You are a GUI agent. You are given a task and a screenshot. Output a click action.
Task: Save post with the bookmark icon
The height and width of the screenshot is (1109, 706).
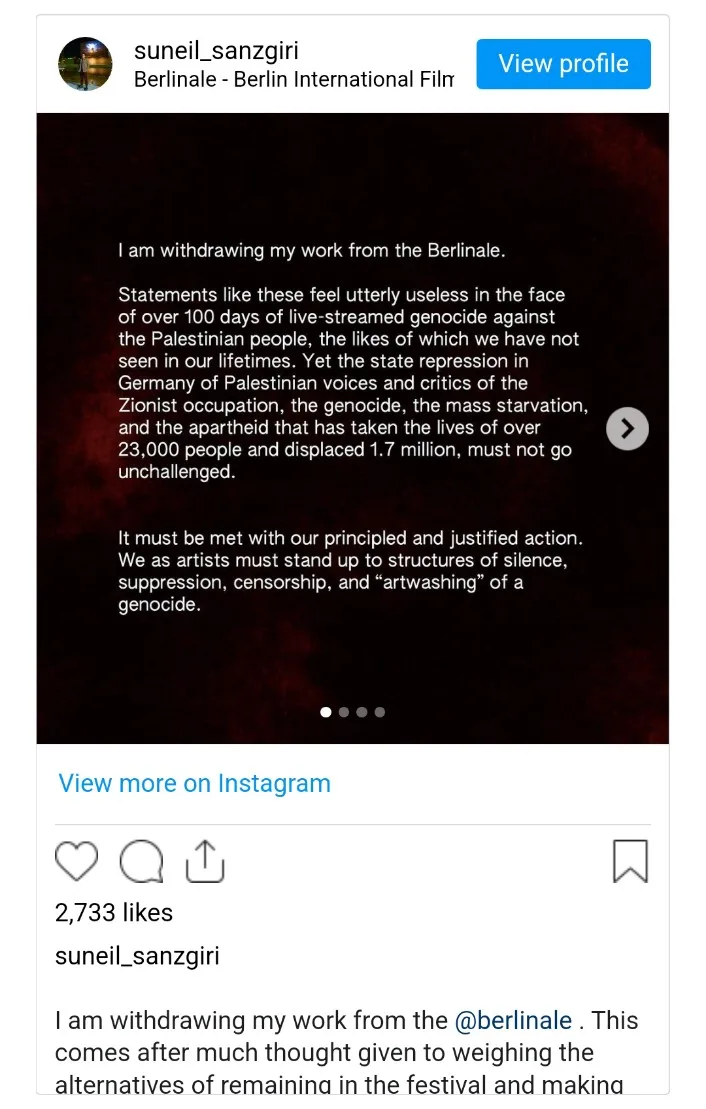pos(630,861)
